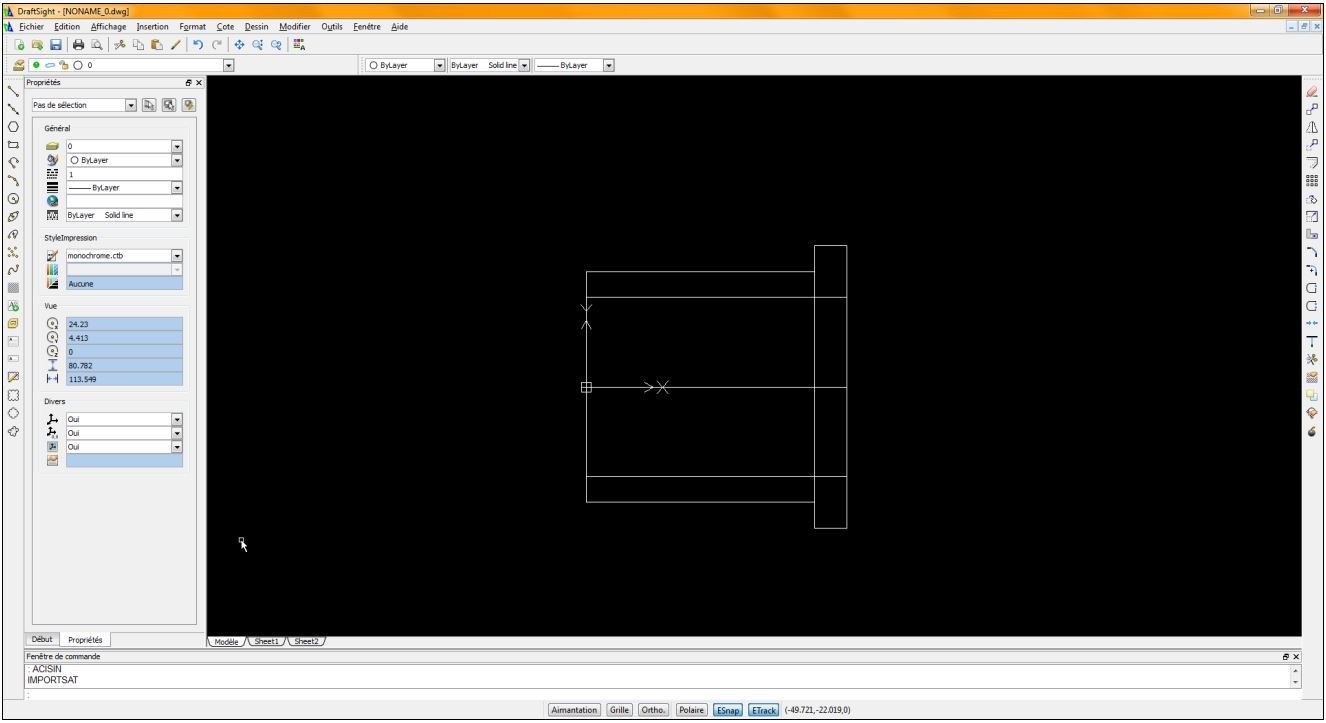
Task: Click the Print icon in toolbar
Action: (77, 45)
